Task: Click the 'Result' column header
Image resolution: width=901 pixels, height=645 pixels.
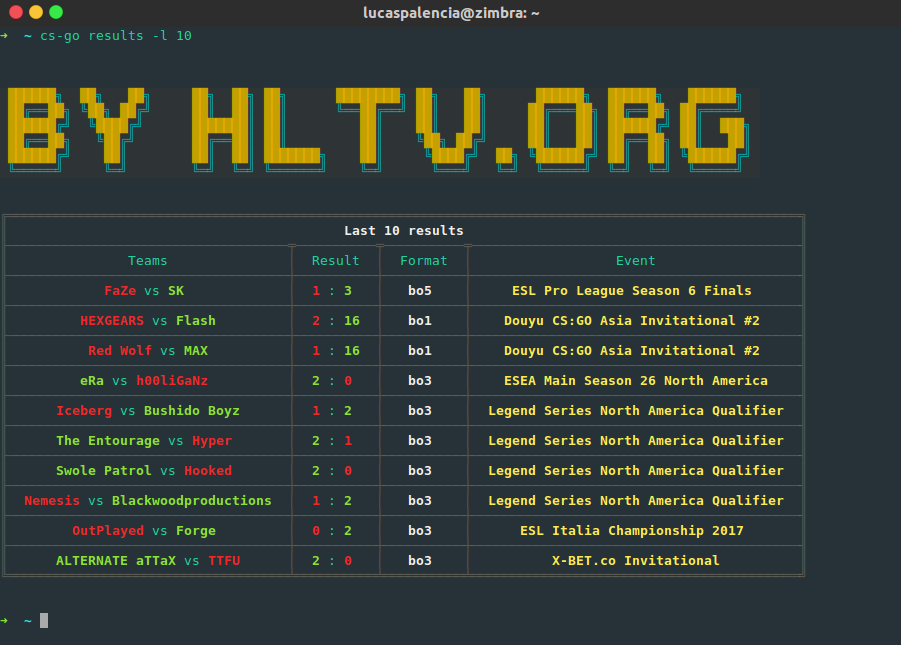Action: tap(335, 260)
